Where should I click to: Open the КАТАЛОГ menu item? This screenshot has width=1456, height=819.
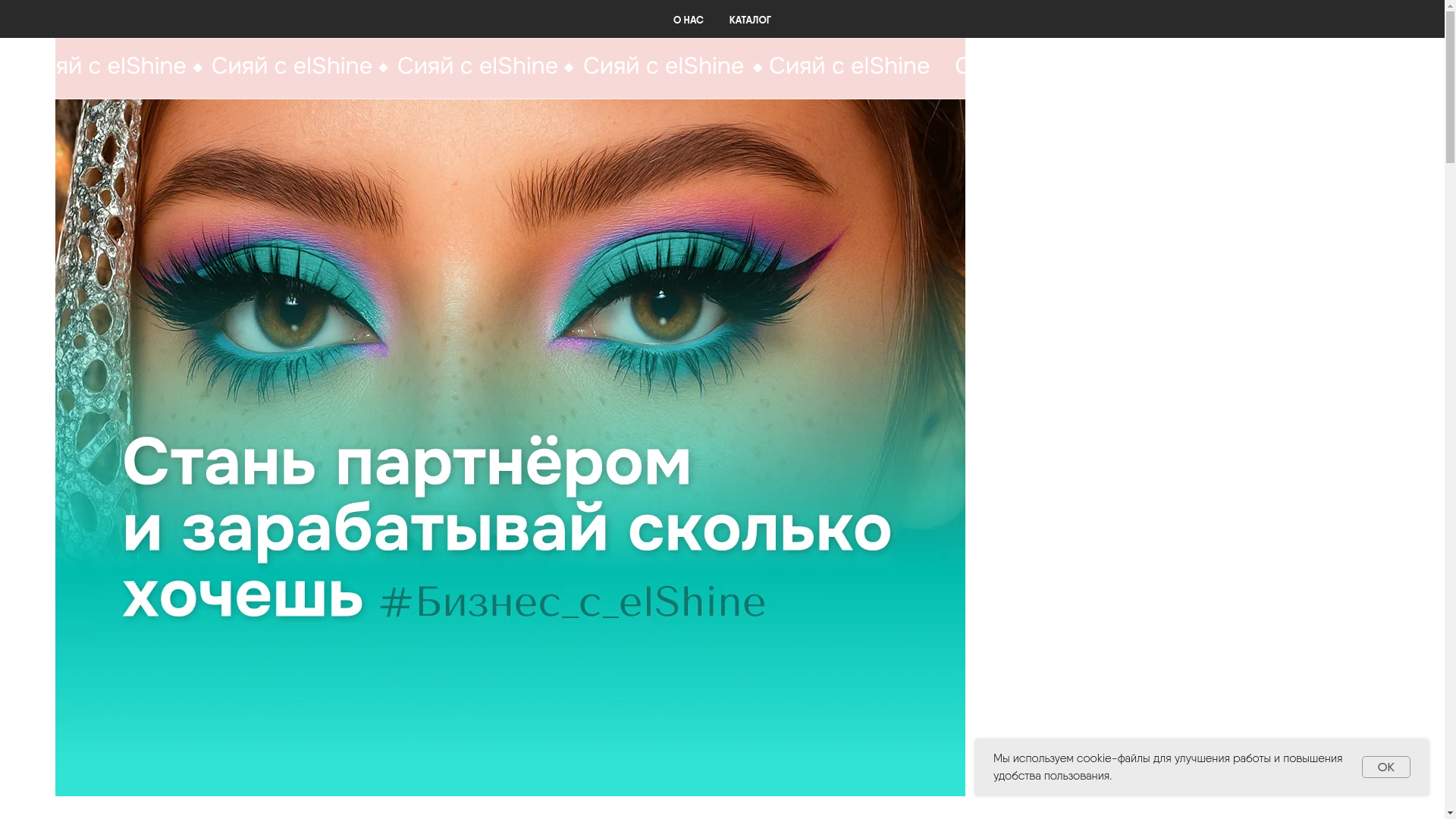pyautogui.click(x=750, y=20)
